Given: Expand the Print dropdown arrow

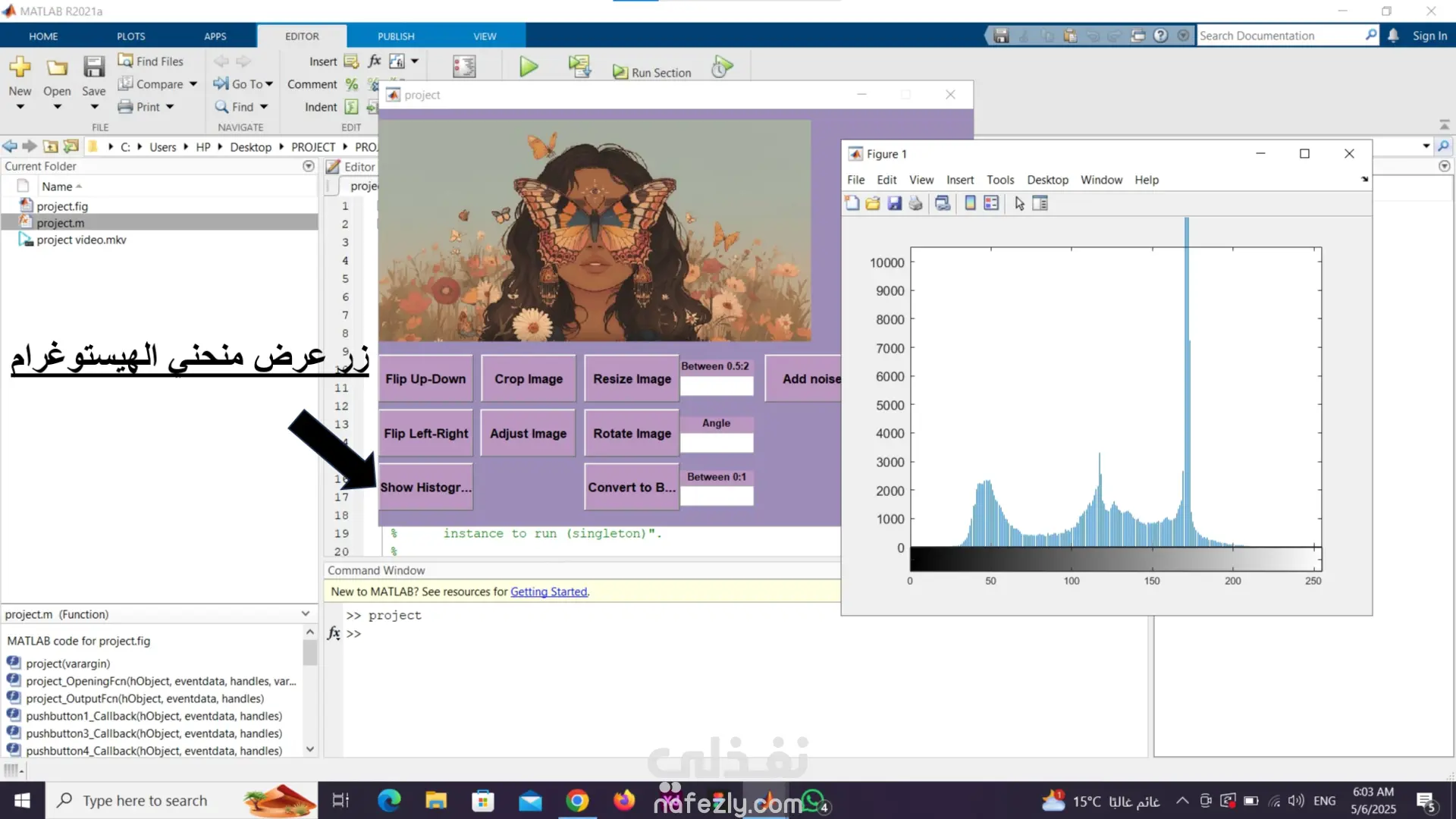Looking at the screenshot, I should click(170, 107).
